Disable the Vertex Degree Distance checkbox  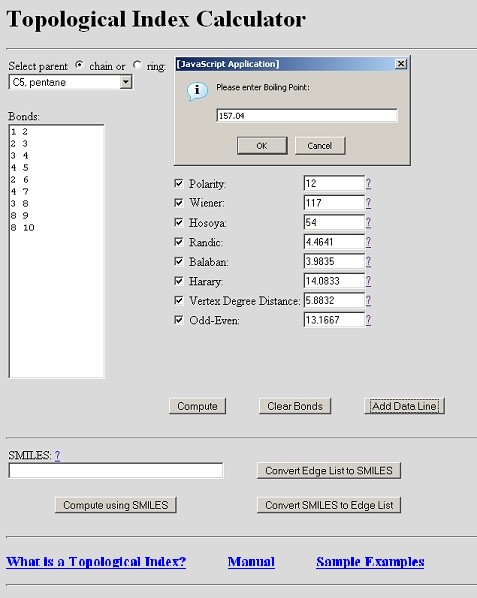click(178, 301)
